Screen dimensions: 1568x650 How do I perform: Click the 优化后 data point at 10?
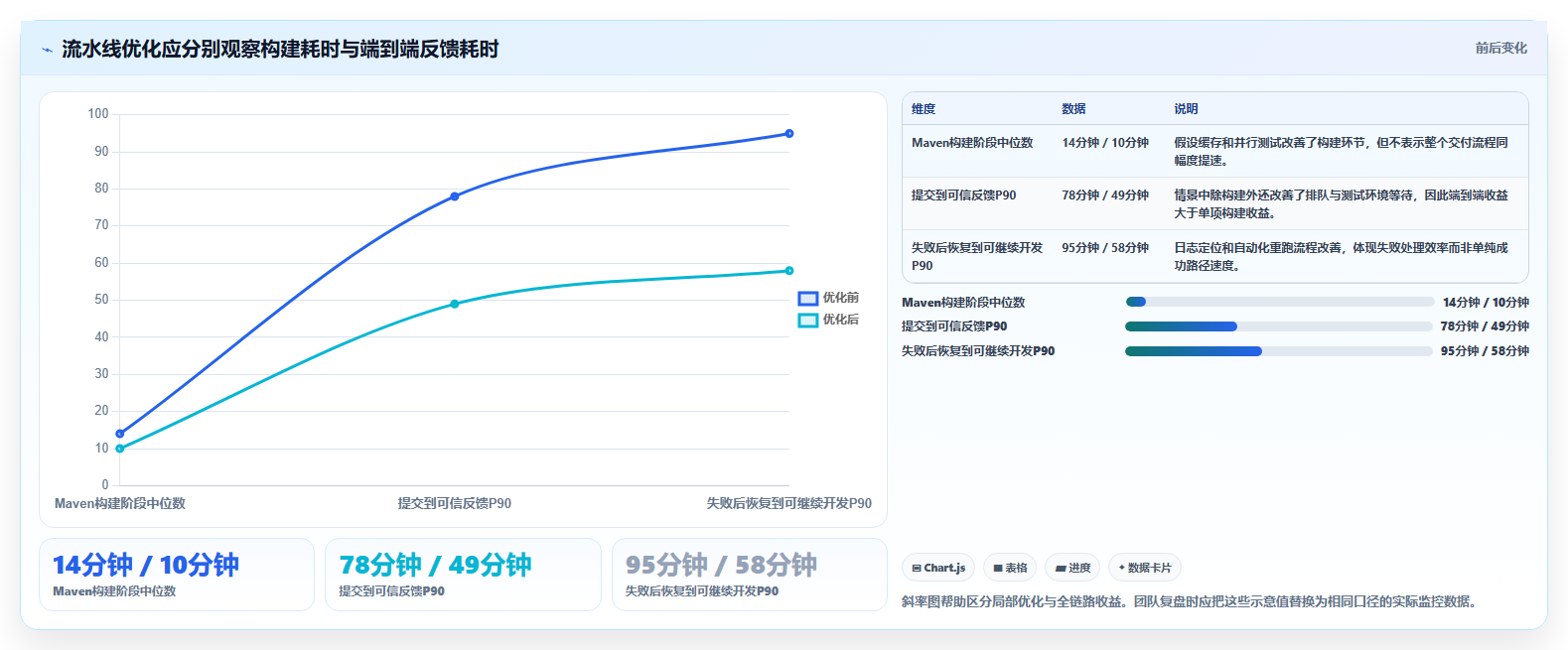coord(120,449)
